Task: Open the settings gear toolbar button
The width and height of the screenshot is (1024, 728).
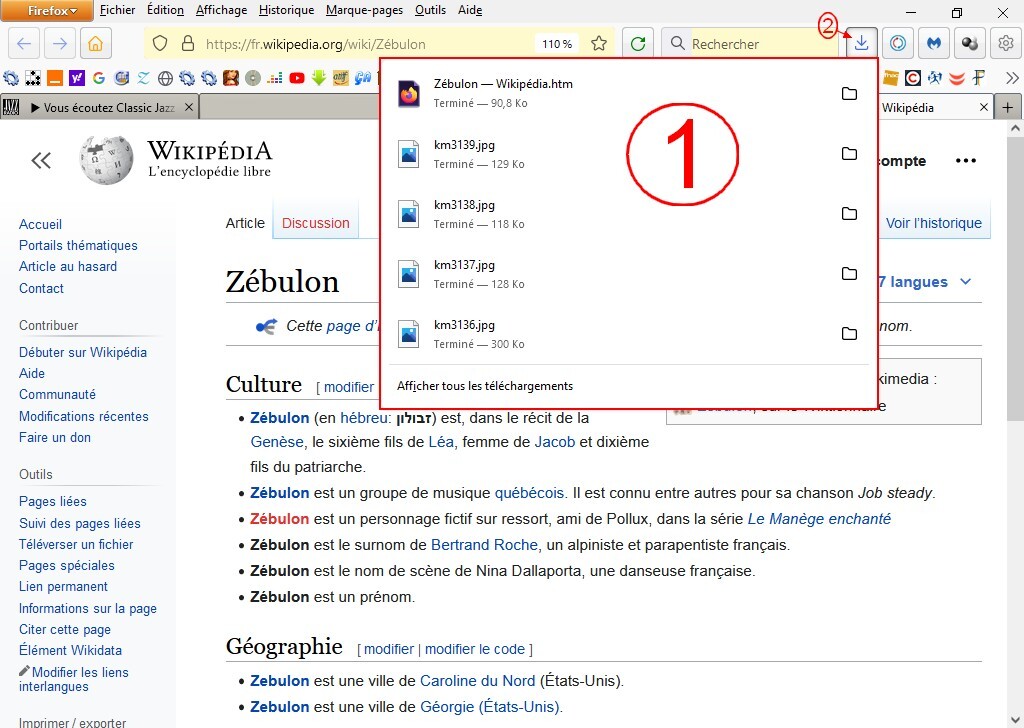Action: click(1006, 43)
